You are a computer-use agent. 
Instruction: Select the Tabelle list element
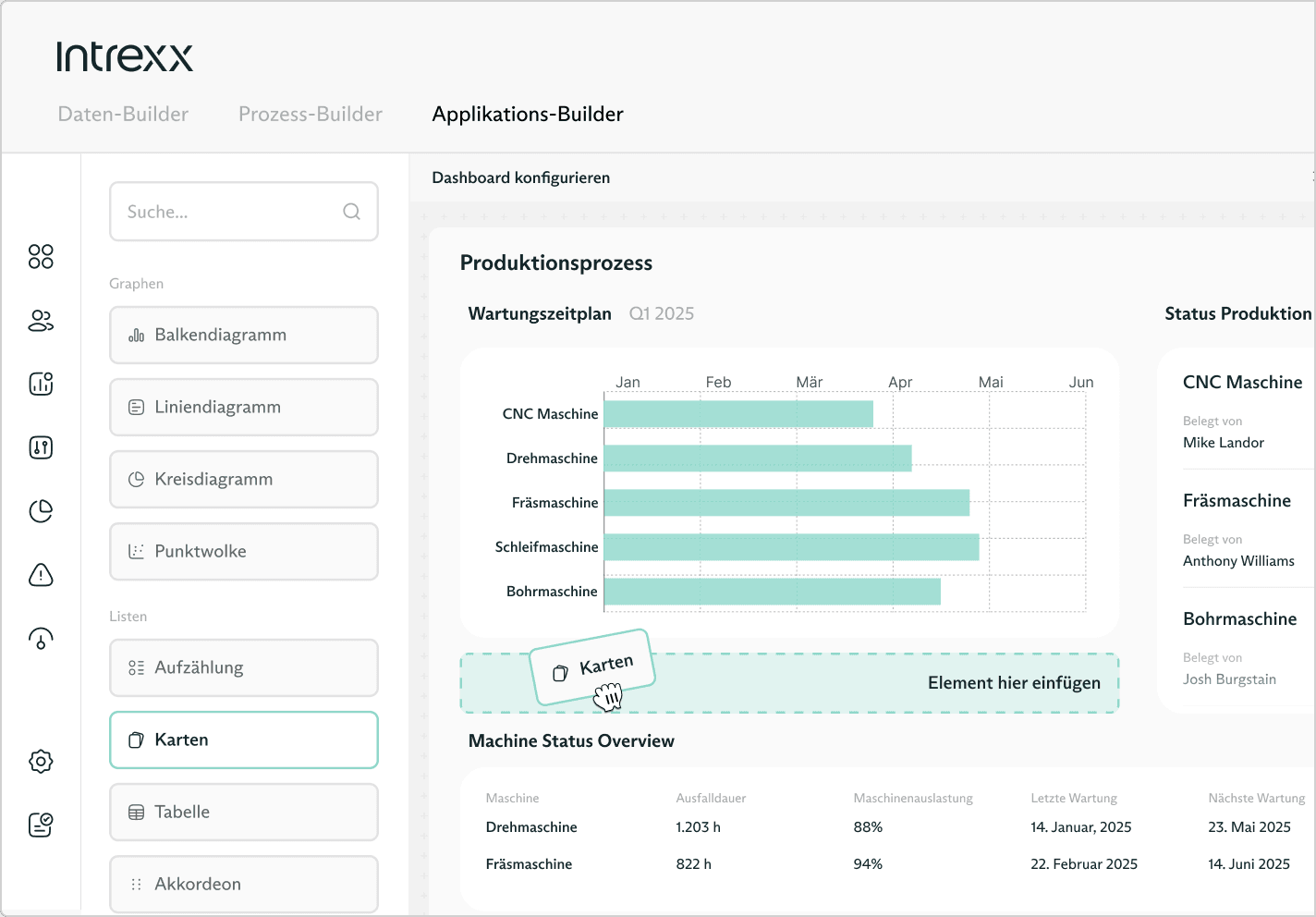(244, 812)
